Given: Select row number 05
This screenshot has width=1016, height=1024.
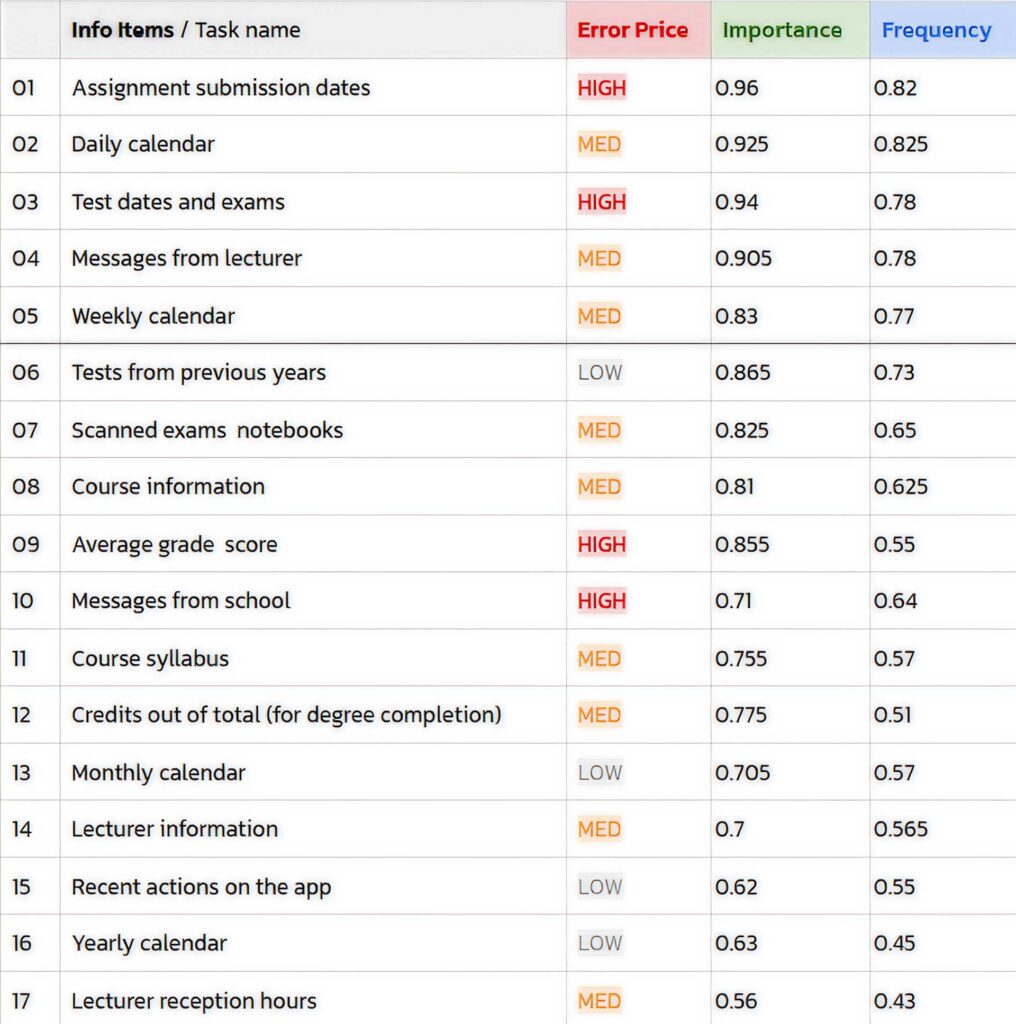Looking at the screenshot, I should tap(25, 316).
